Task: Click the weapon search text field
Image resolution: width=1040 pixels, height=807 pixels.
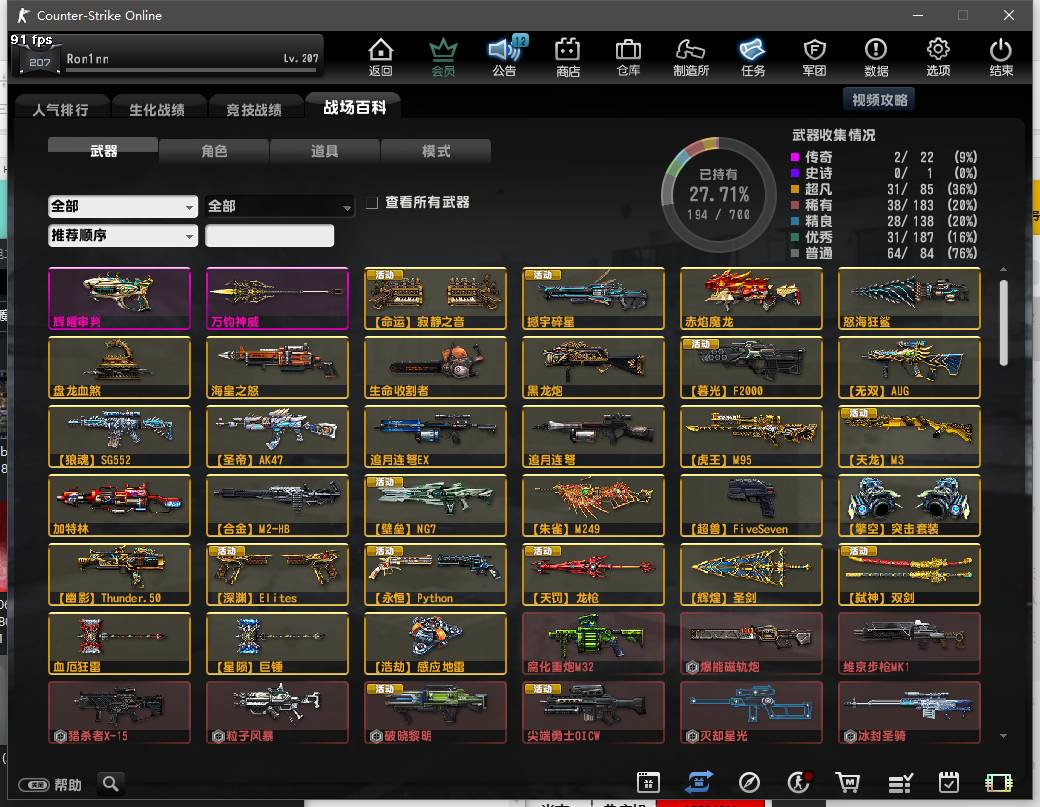Action: pos(269,235)
